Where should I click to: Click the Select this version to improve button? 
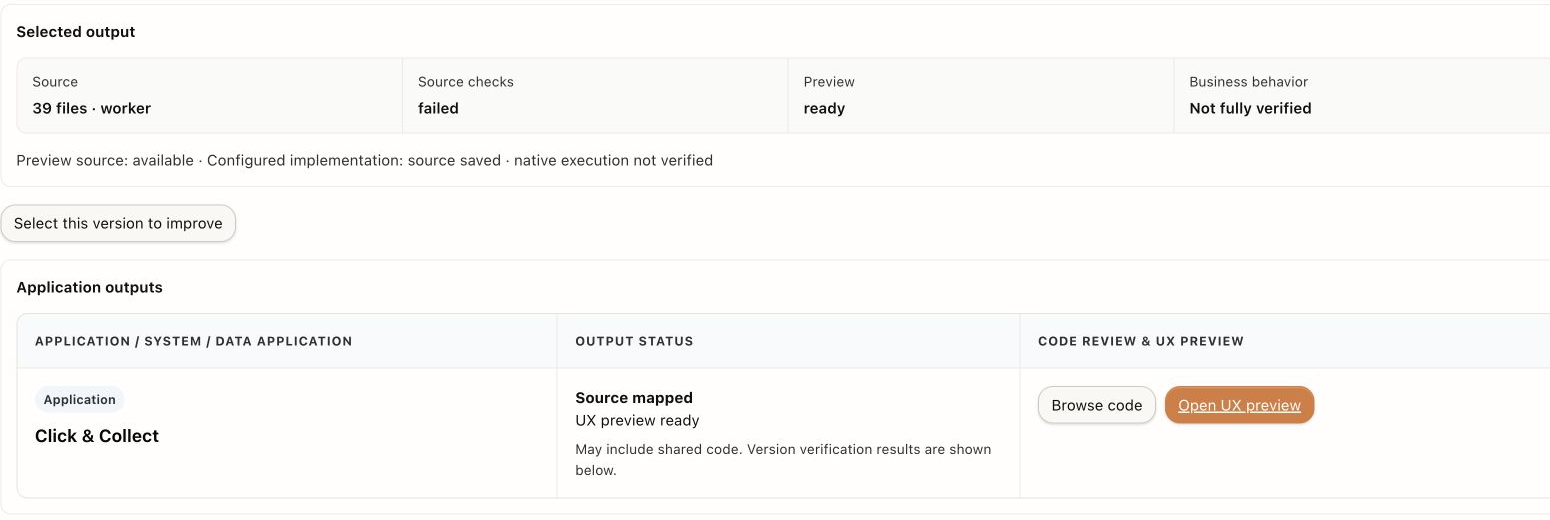point(118,223)
